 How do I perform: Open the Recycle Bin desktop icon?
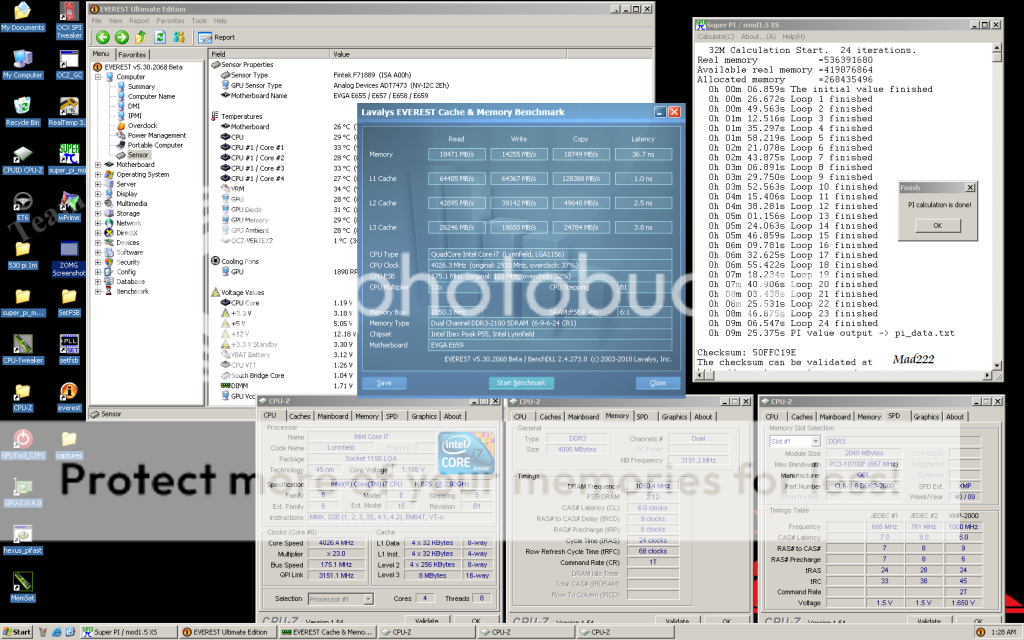pos(22,106)
